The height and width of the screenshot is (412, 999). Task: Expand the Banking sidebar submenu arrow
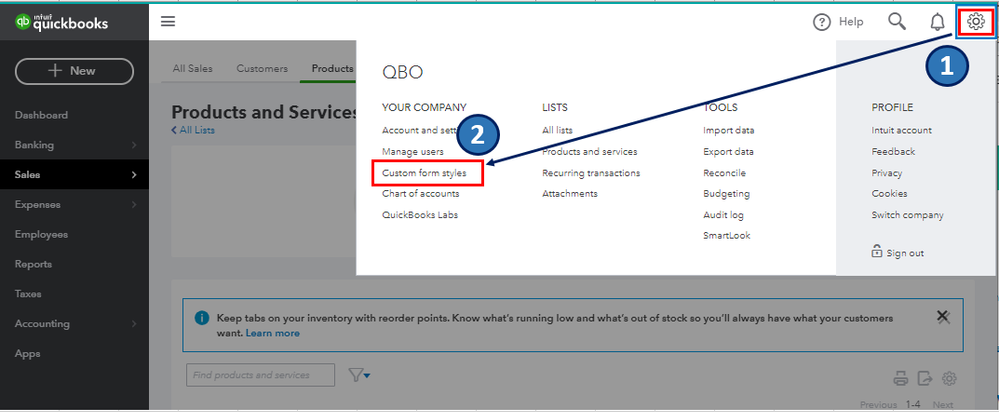point(134,145)
